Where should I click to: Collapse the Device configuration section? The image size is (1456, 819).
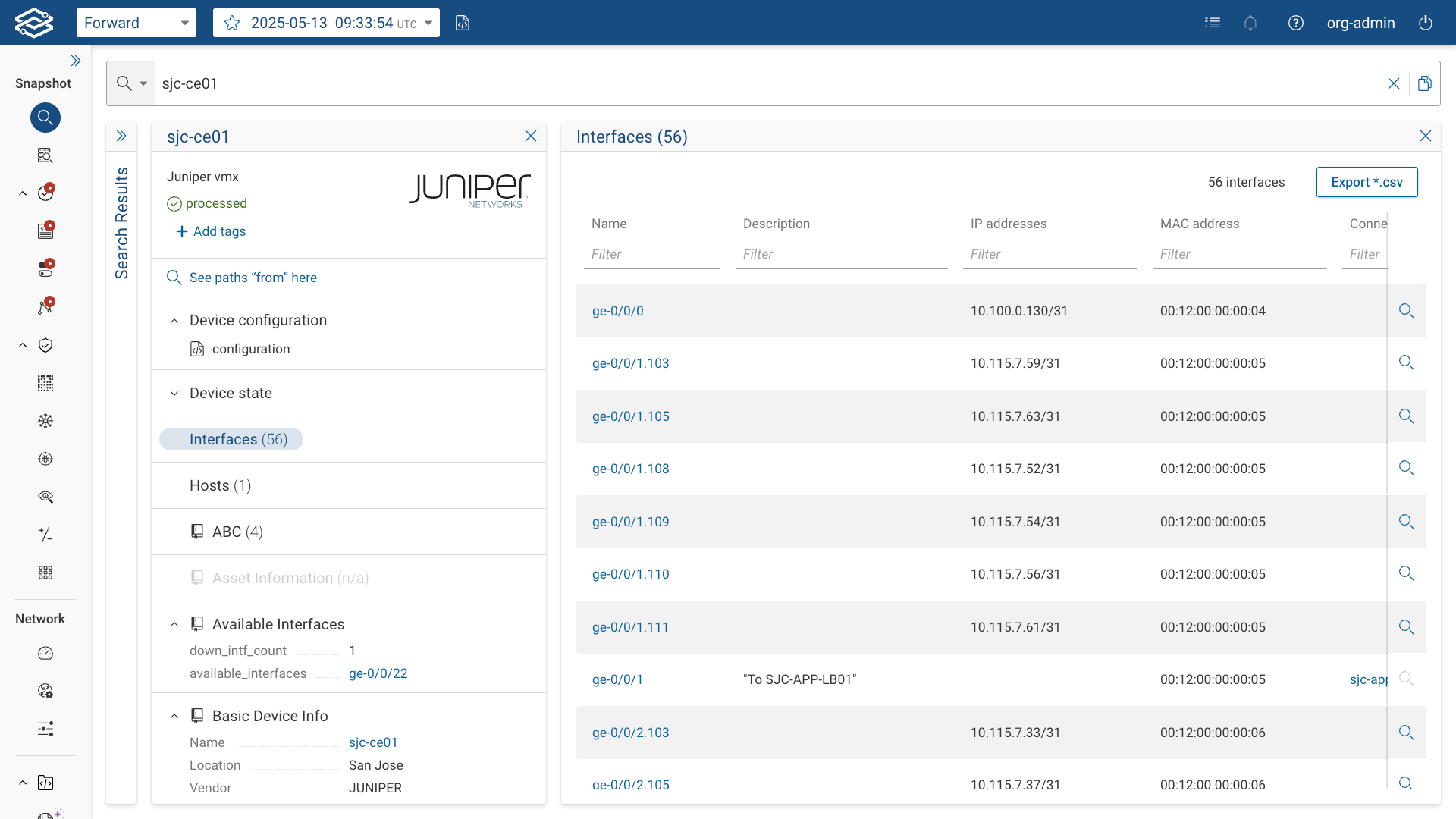pyautogui.click(x=174, y=320)
